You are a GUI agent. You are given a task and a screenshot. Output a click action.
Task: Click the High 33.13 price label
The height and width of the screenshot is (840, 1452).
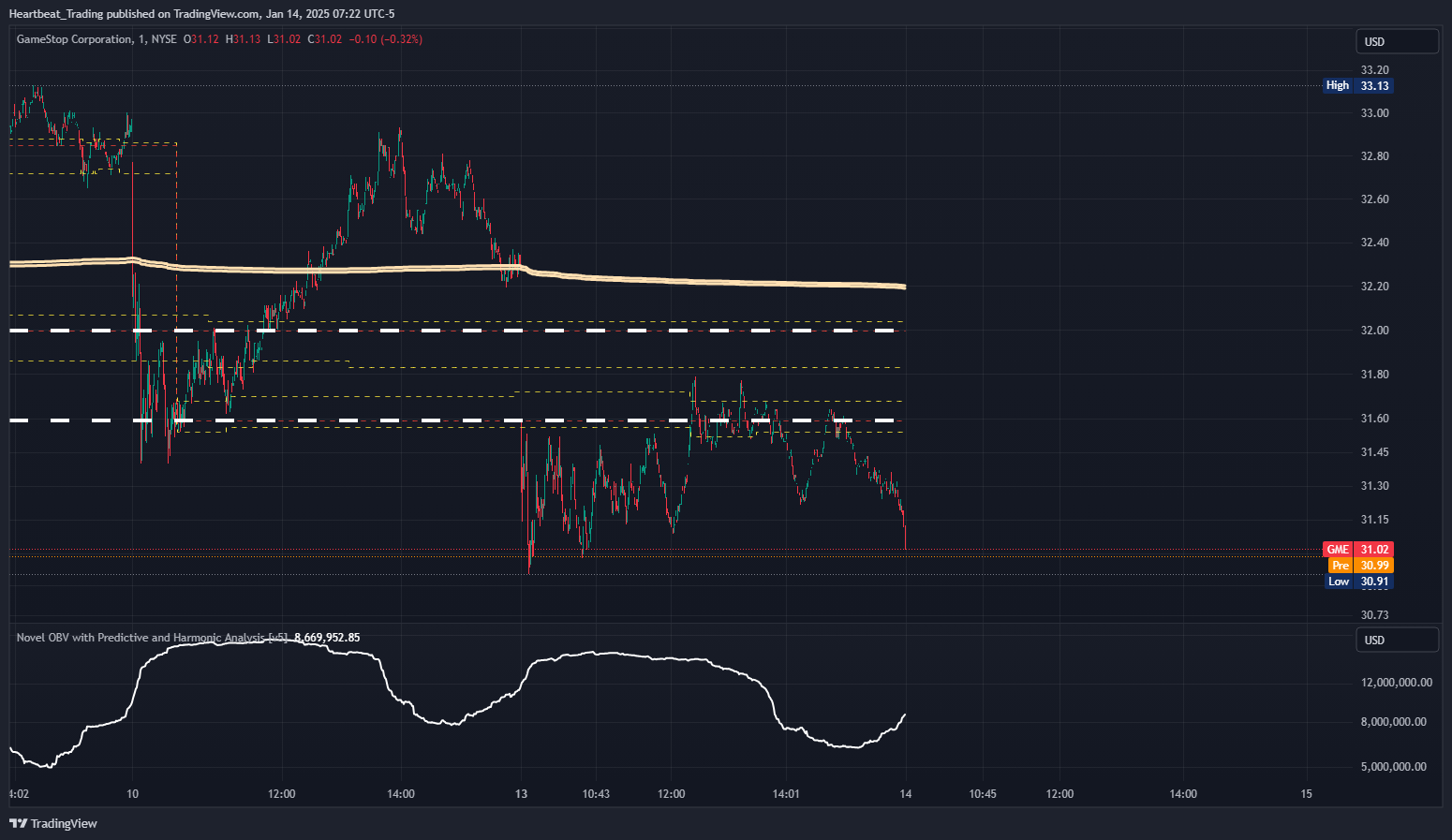[x=1358, y=85]
